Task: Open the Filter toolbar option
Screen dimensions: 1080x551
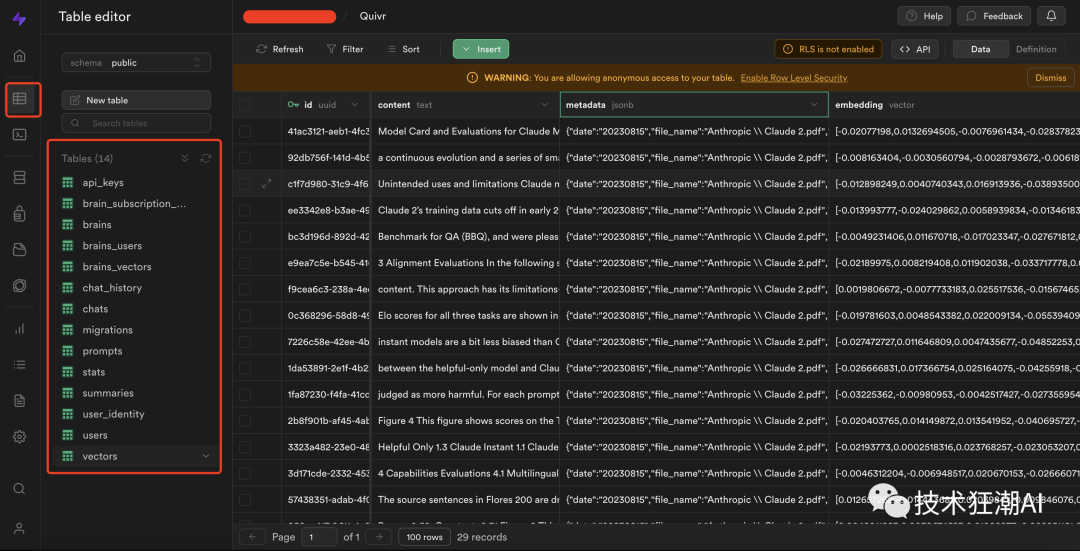Action: tap(345, 49)
